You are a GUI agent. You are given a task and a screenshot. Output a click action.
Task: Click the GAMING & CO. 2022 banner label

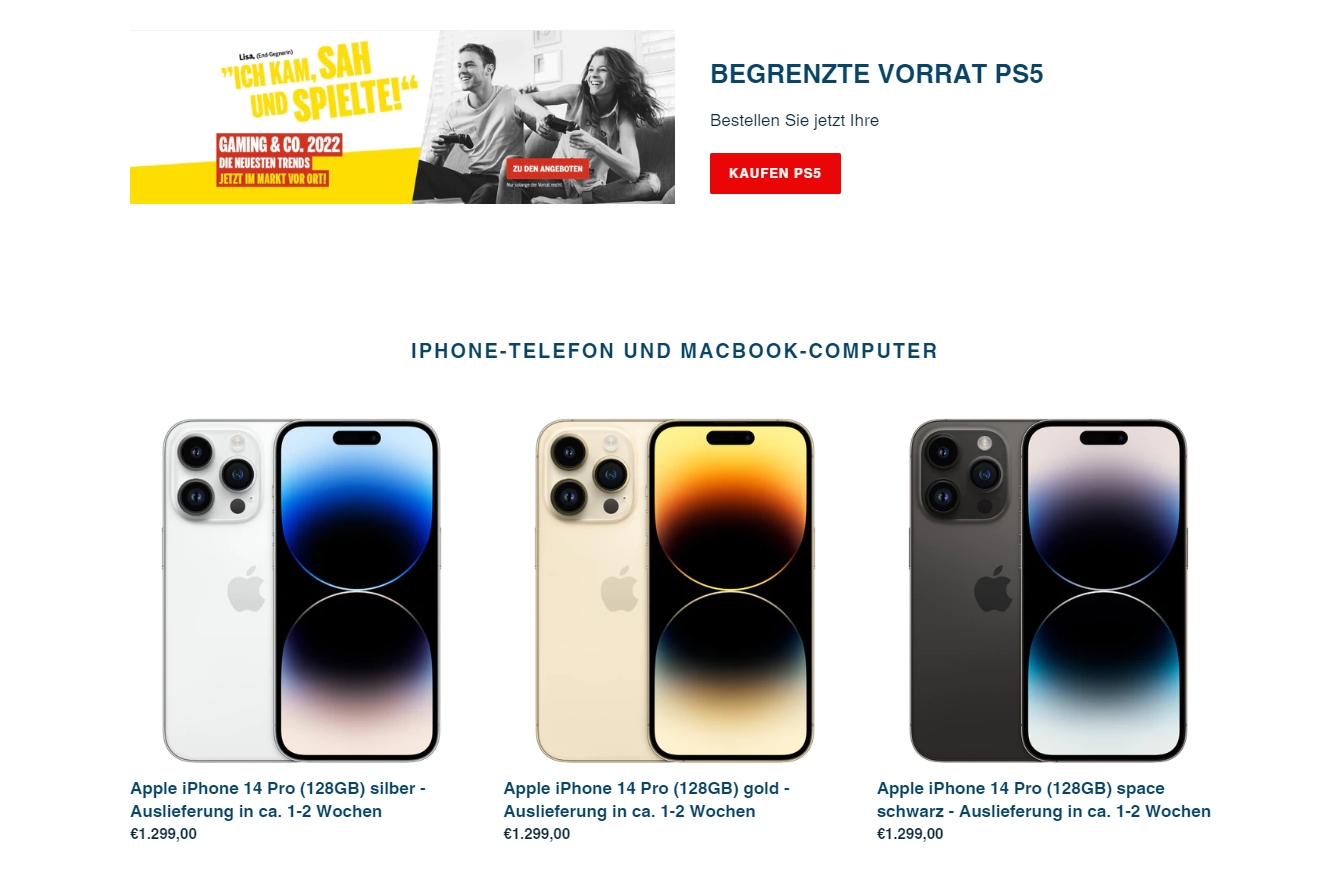click(x=280, y=145)
